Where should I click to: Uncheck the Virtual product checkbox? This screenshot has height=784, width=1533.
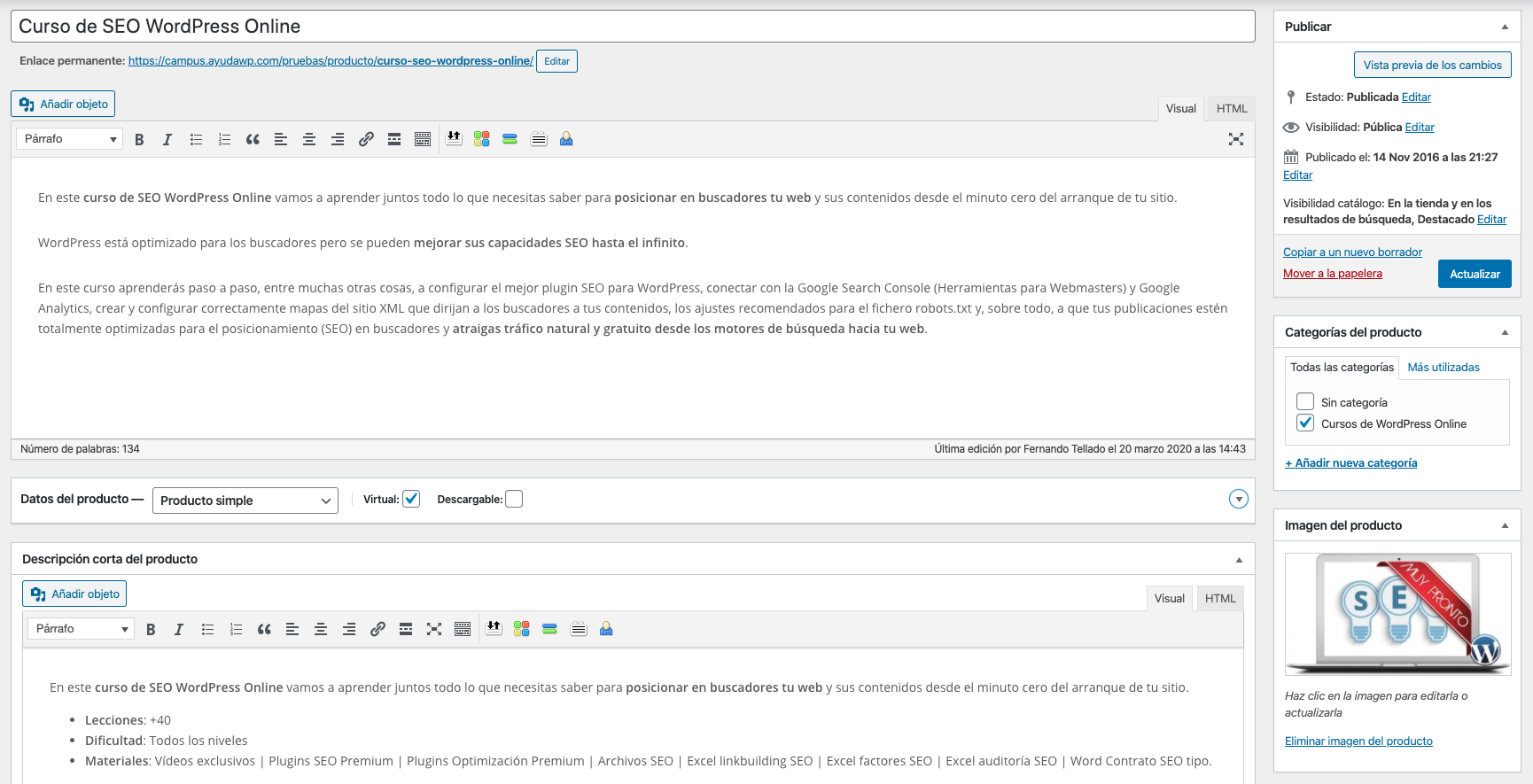click(411, 499)
